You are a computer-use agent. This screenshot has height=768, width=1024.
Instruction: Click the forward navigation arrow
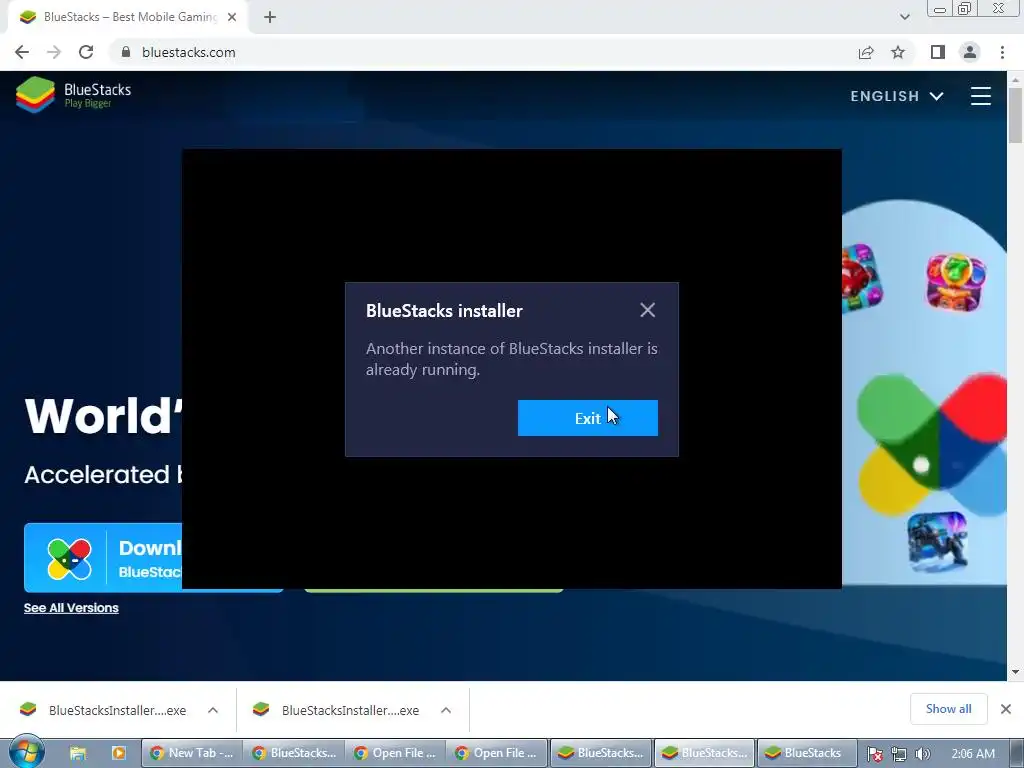click(54, 52)
